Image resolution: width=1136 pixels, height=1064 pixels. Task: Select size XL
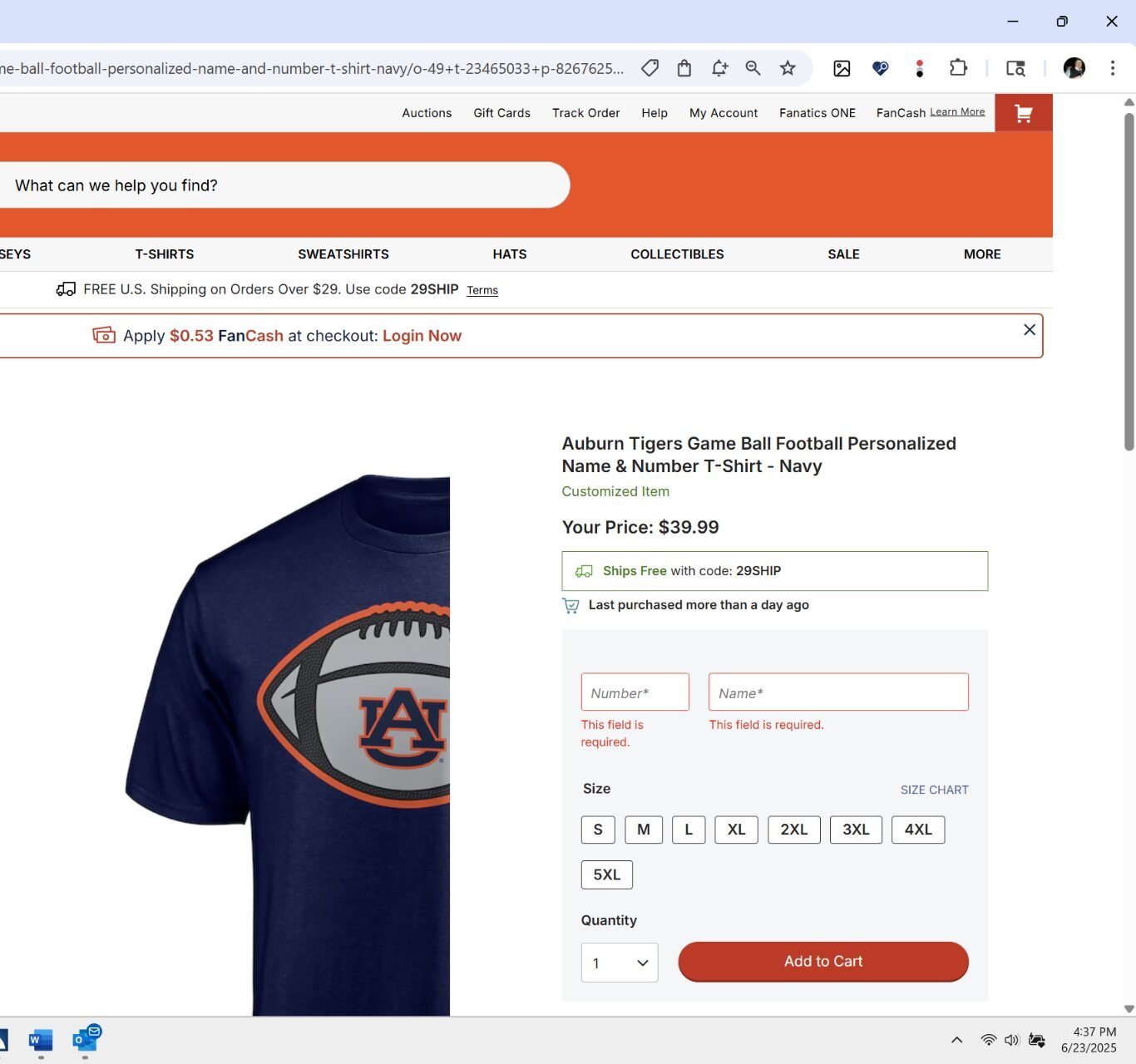(x=737, y=830)
